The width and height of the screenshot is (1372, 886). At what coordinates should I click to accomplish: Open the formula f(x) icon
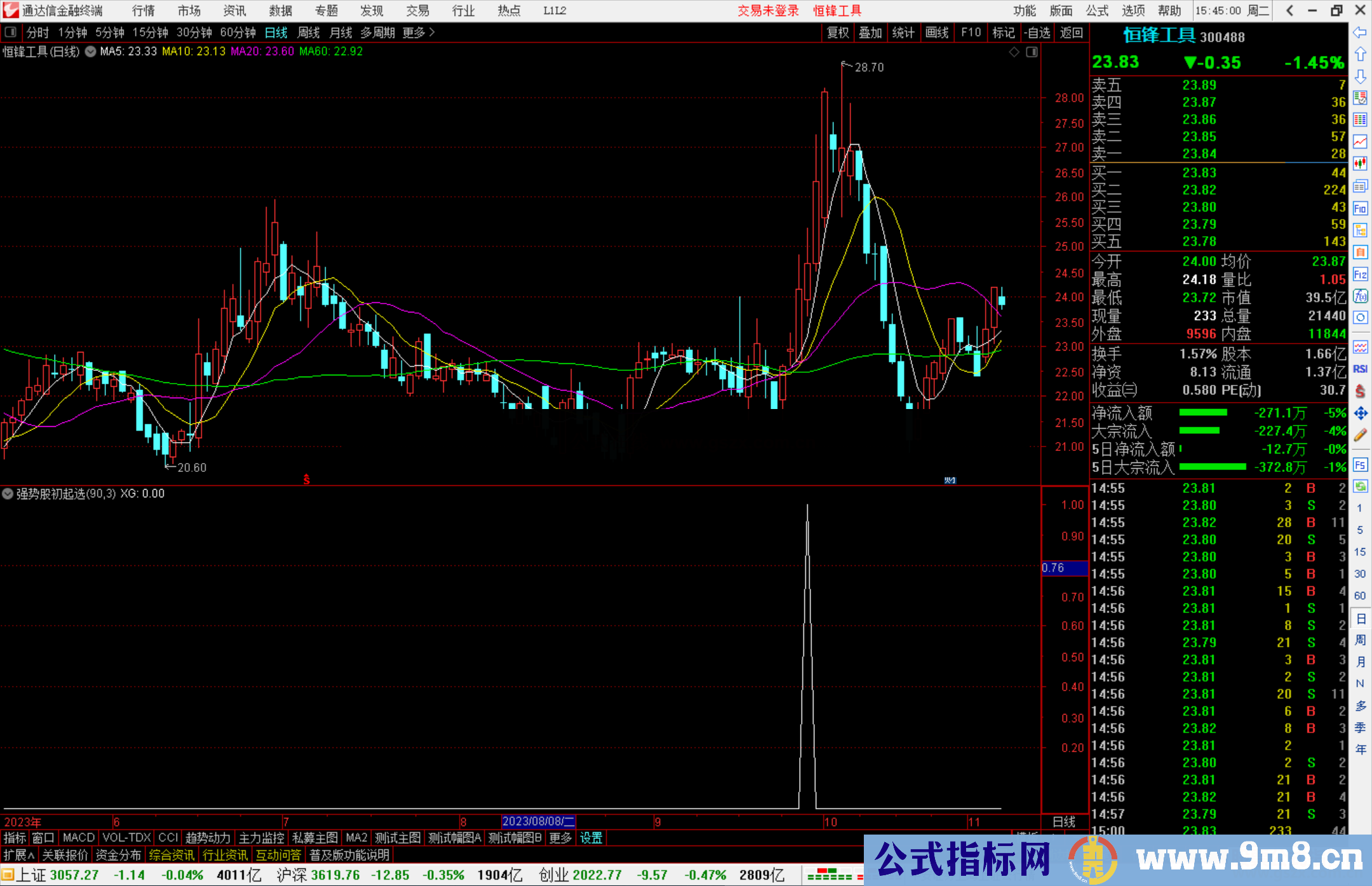tap(1360, 296)
